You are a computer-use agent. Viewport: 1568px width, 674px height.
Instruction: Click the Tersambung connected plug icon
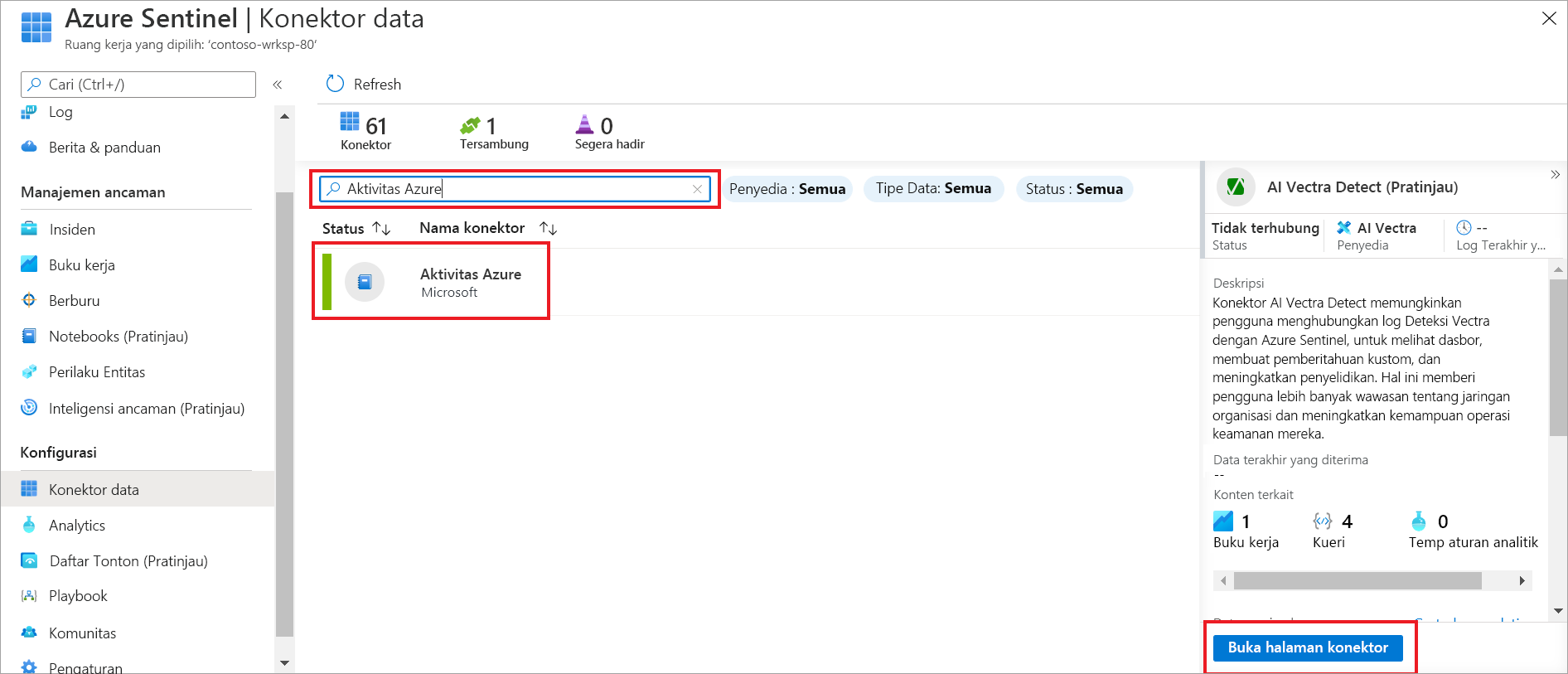point(470,125)
